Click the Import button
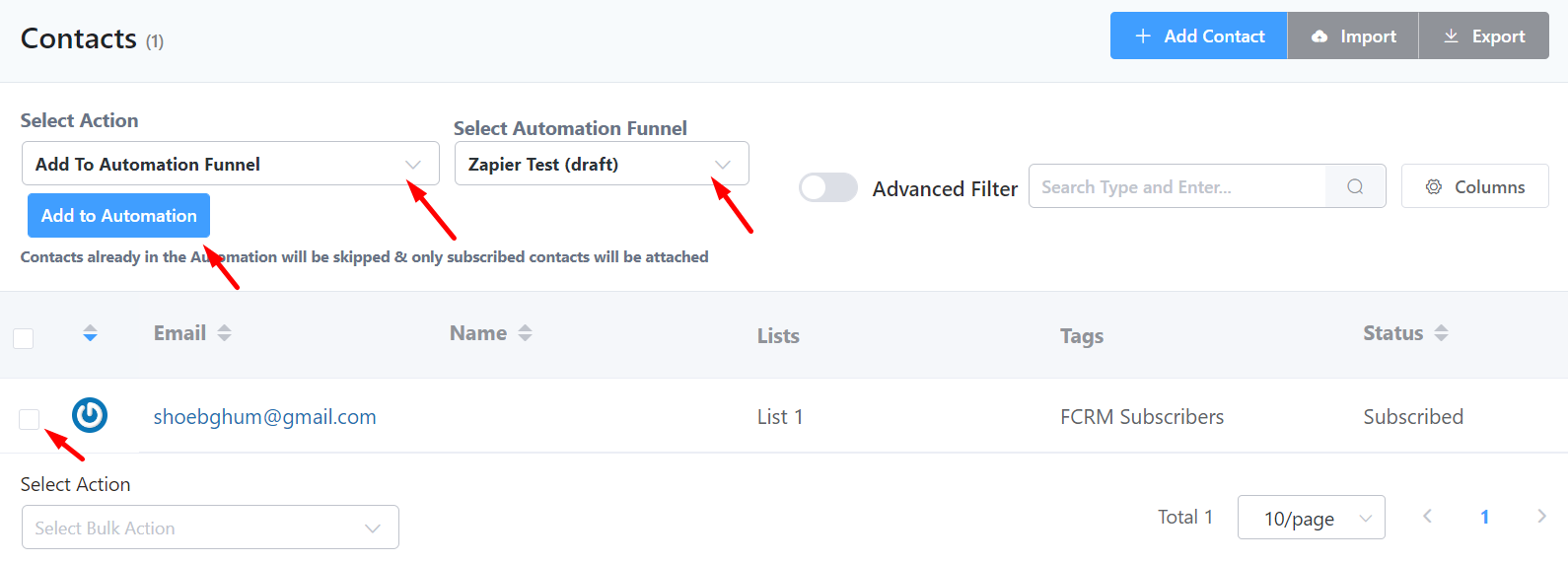Viewport: 1568px width, 563px height. [1353, 36]
